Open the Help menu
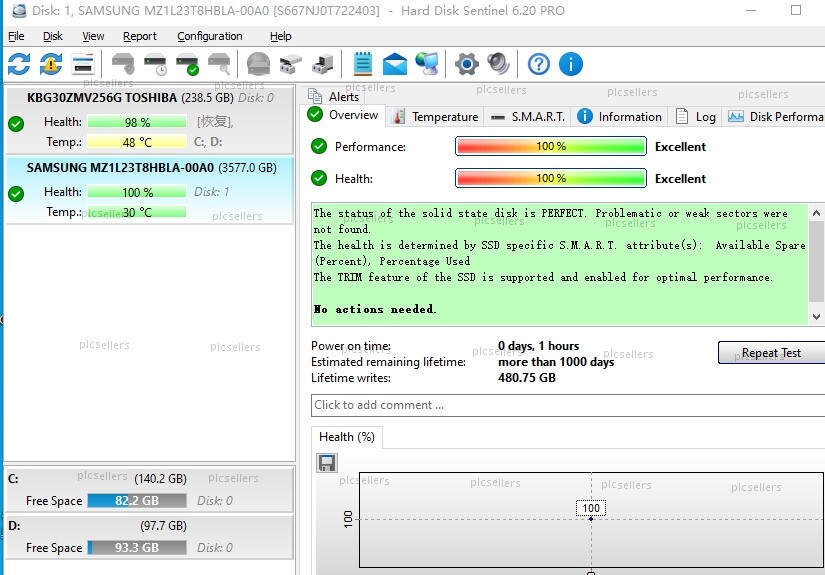Viewport: 825px width, 575px height. 280,36
